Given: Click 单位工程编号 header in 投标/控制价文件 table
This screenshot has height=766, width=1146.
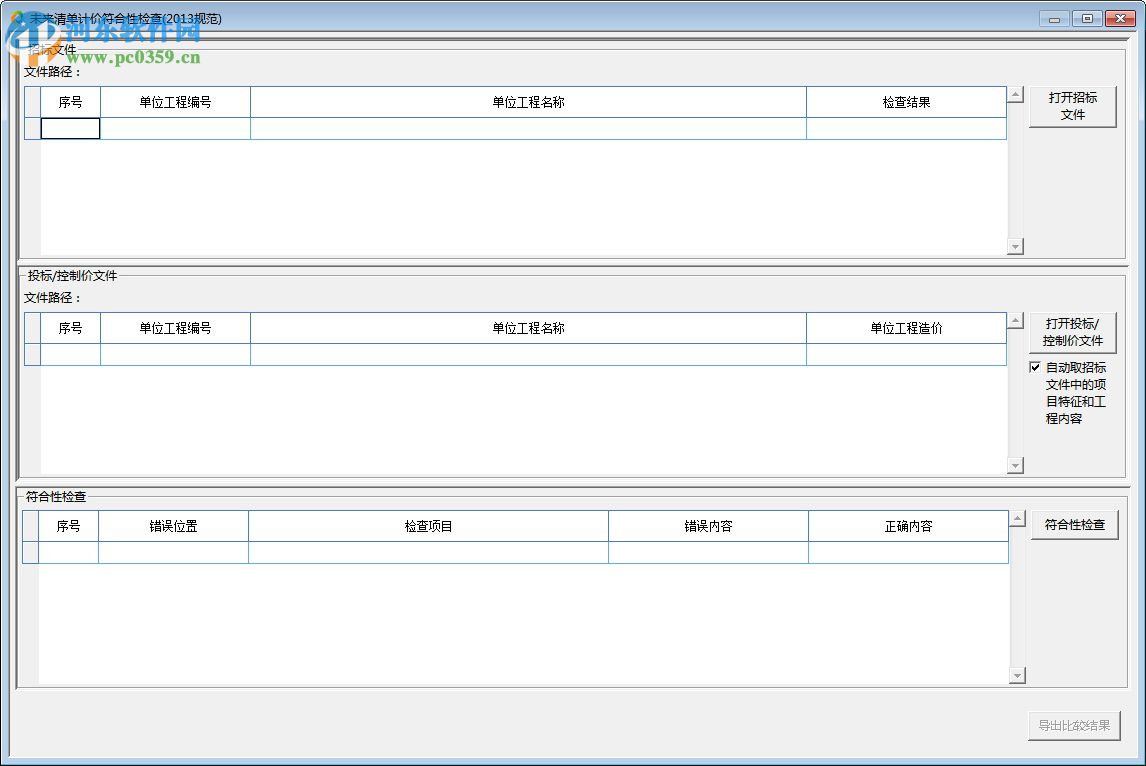Looking at the screenshot, I should [175, 328].
